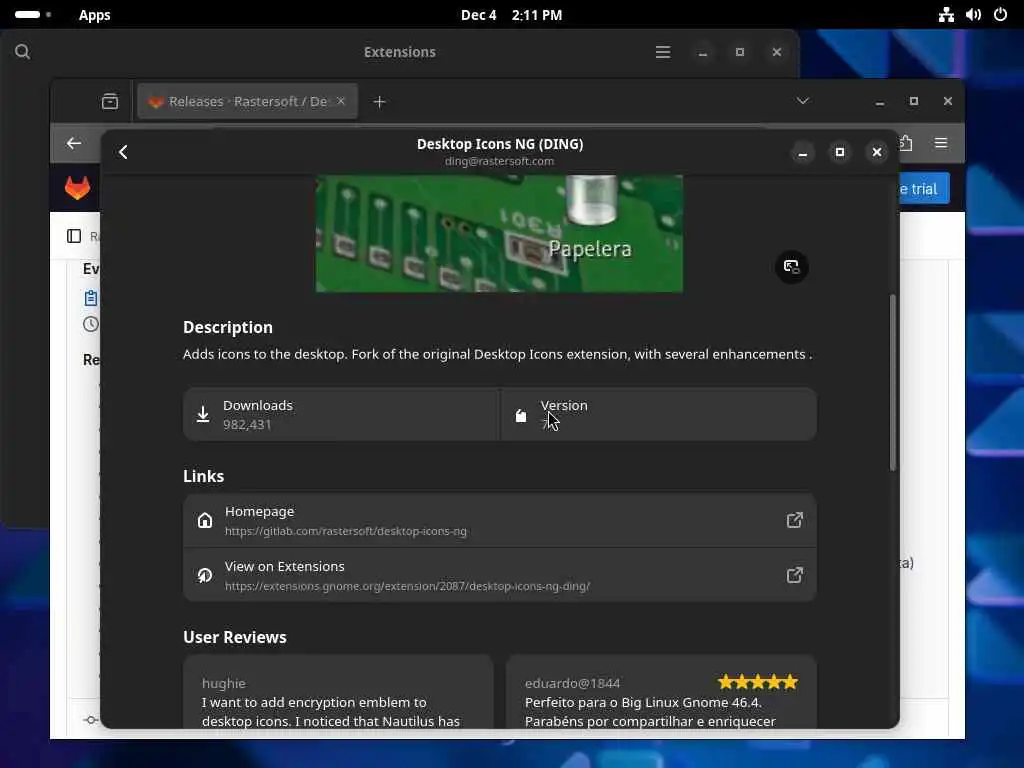Close the Desktop Icons NG dialog
Viewport: 1024px width, 768px height.
(877, 152)
